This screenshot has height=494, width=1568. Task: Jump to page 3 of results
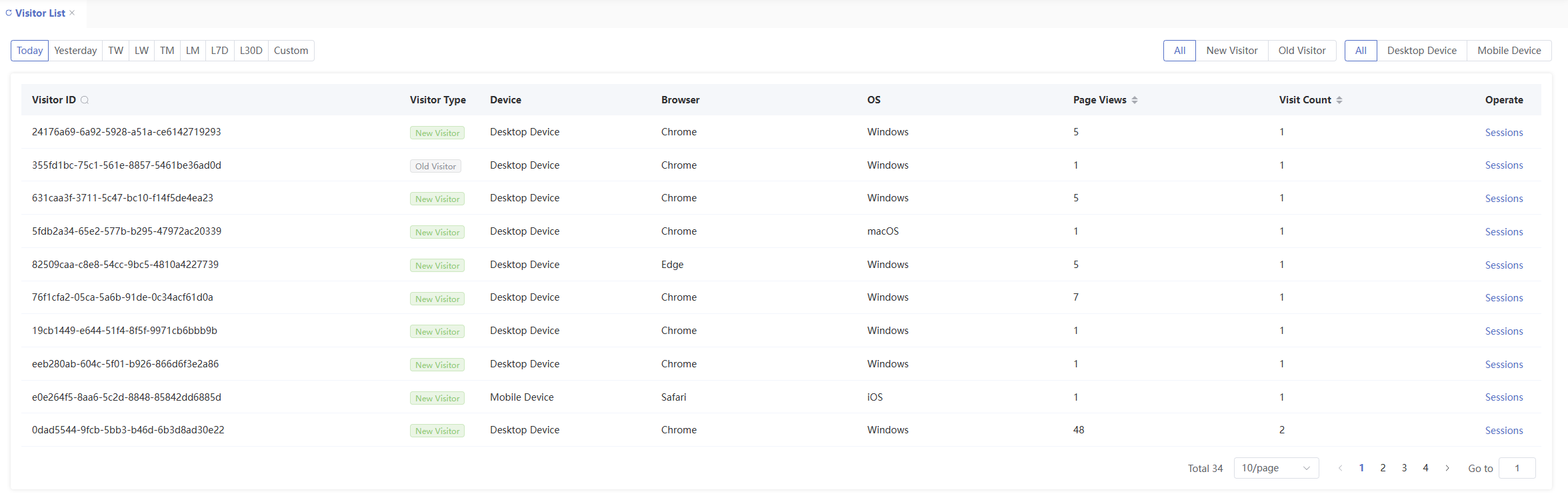coord(1404,468)
